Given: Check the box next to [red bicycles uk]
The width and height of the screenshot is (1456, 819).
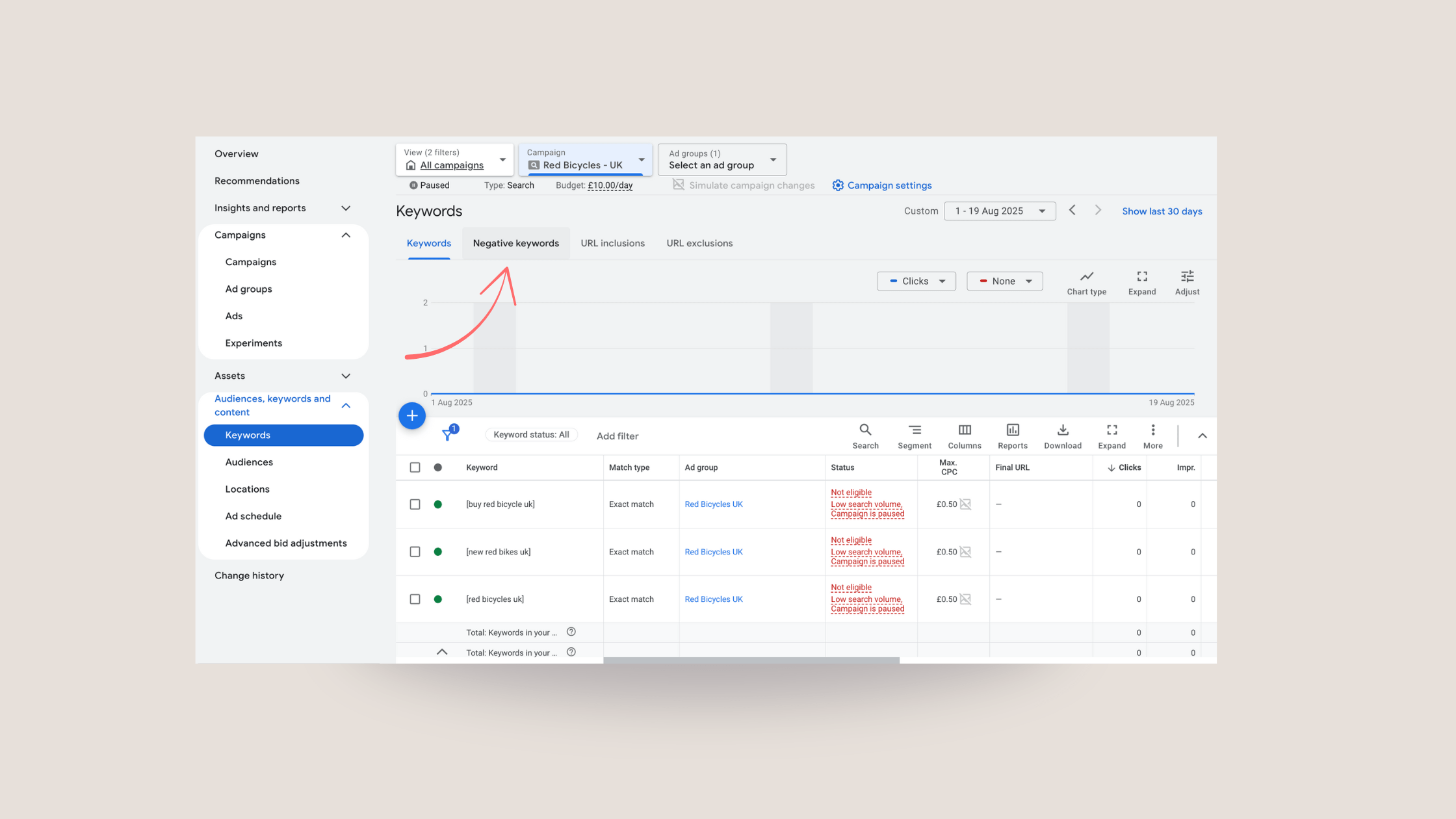Looking at the screenshot, I should point(415,599).
